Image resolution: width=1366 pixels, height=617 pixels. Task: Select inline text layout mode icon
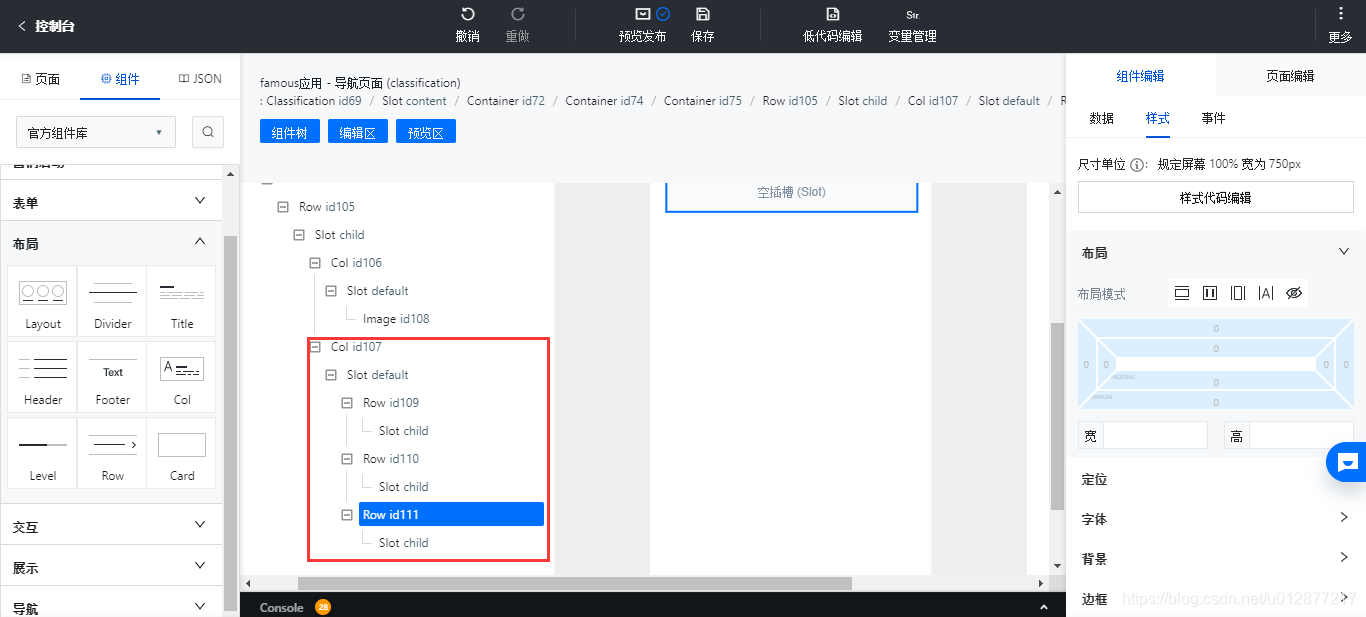click(x=1266, y=293)
